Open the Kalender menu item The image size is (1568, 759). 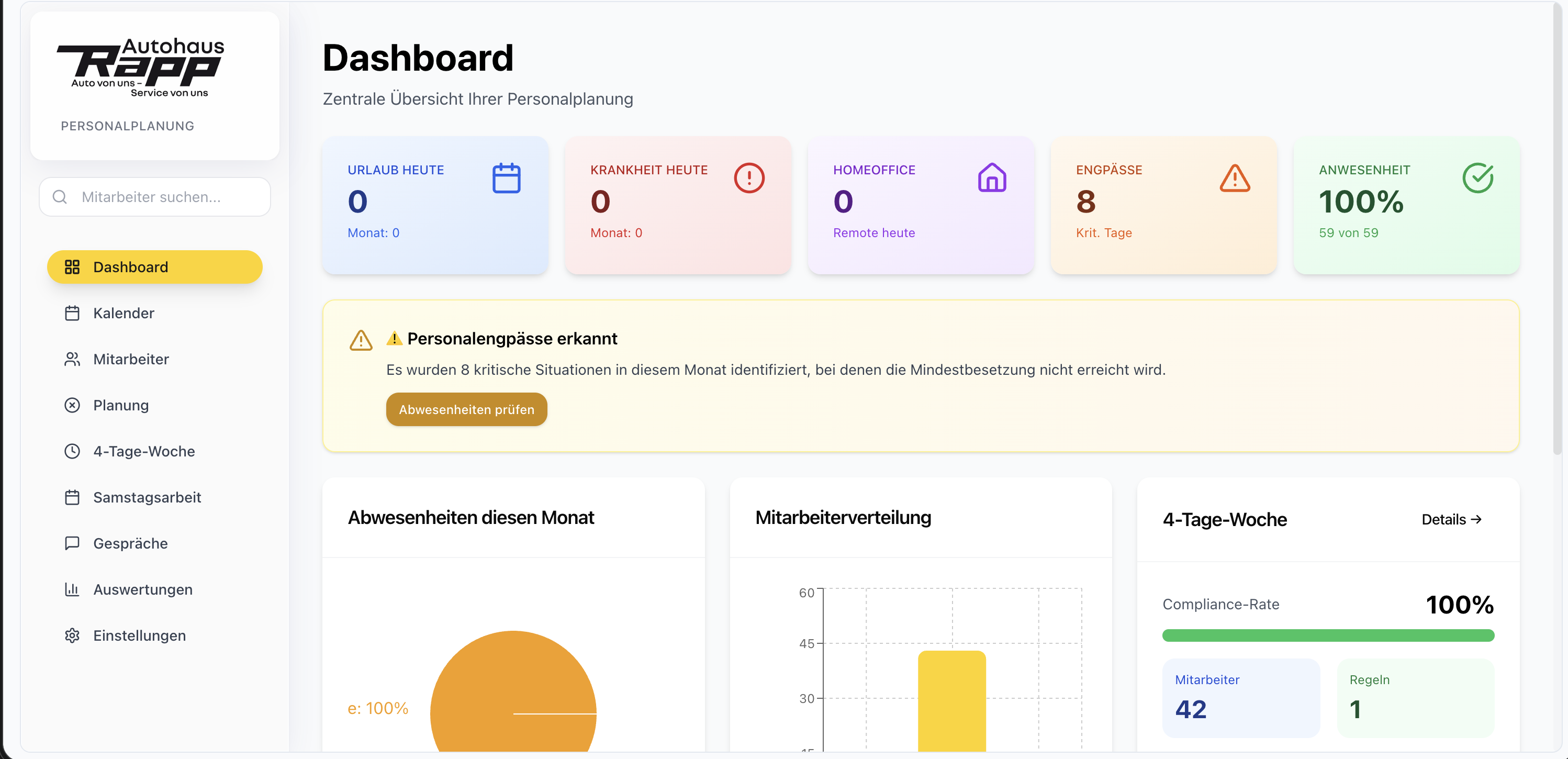coord(124,313)
